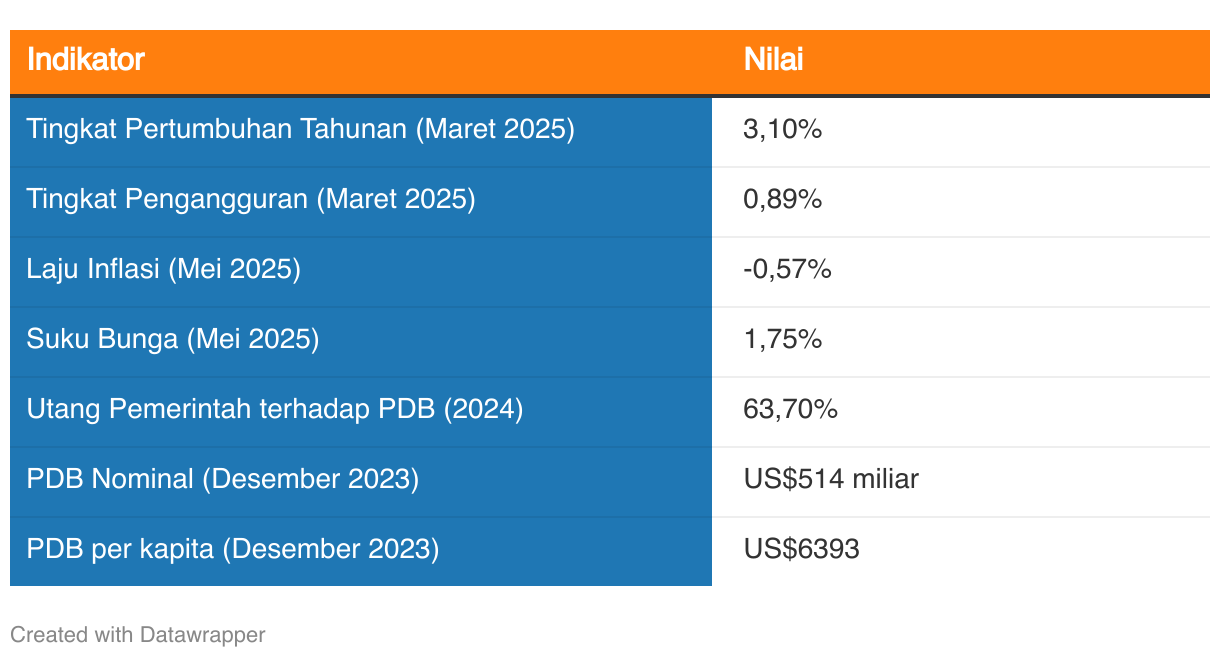Select the US$514 miliar value
The image size is (1220, 658).
click(831, 479)
